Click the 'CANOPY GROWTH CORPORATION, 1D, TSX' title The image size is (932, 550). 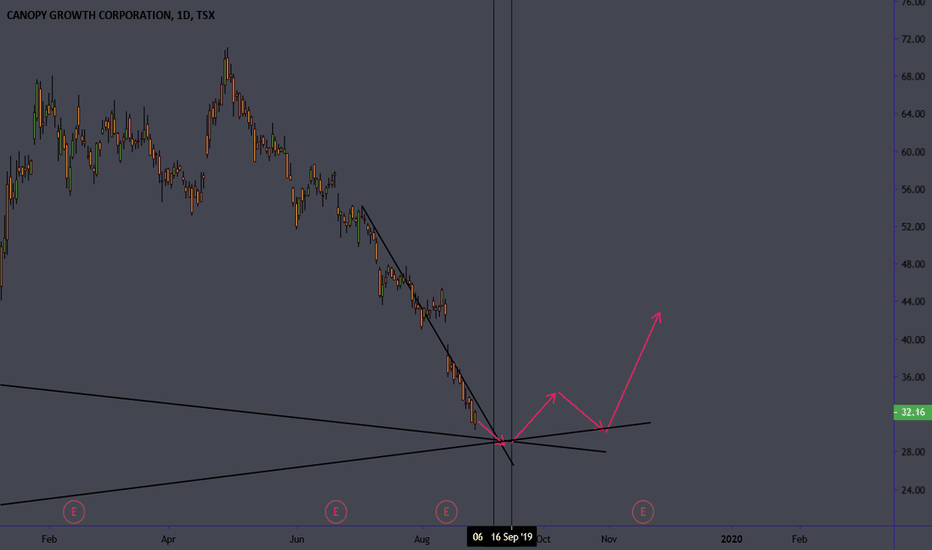(111, 15)
